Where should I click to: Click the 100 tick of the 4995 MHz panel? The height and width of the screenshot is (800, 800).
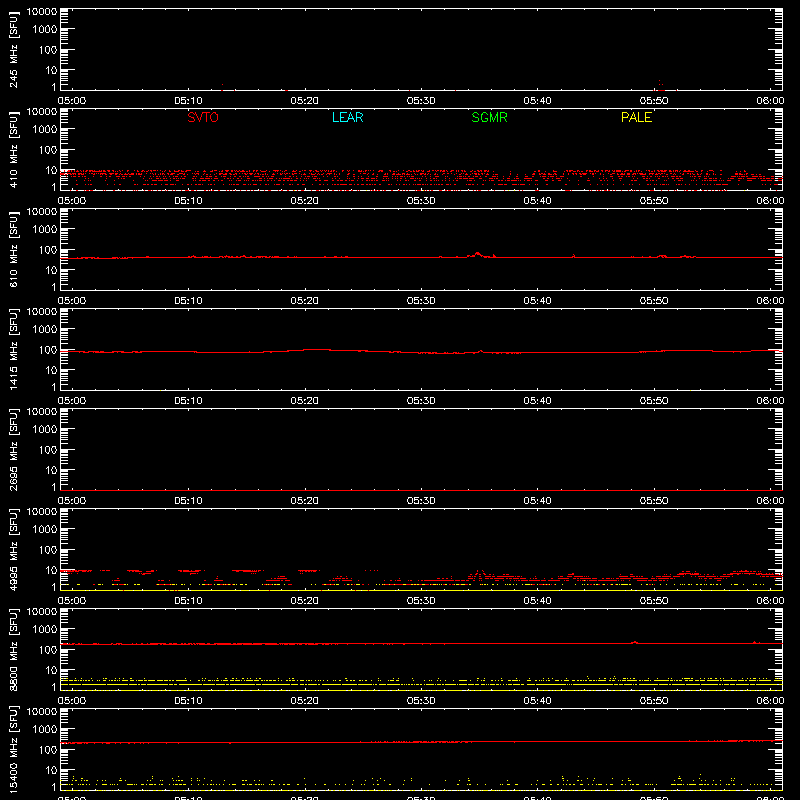pos(48,550)
